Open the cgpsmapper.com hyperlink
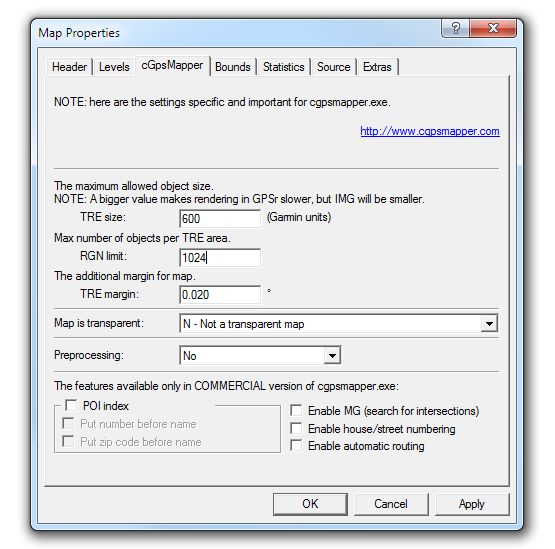The width and height of the screenshot is (555, 549). point(430,131)
